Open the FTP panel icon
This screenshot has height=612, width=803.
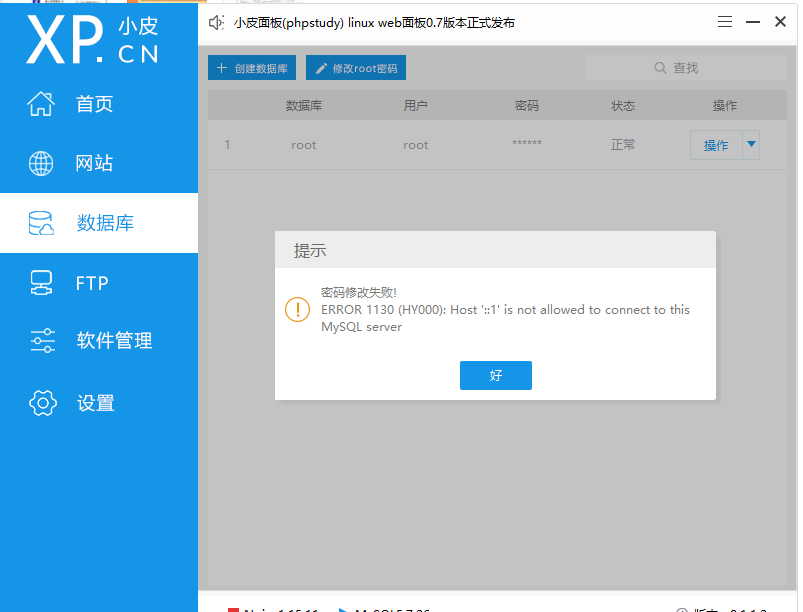tap(41, 283)
